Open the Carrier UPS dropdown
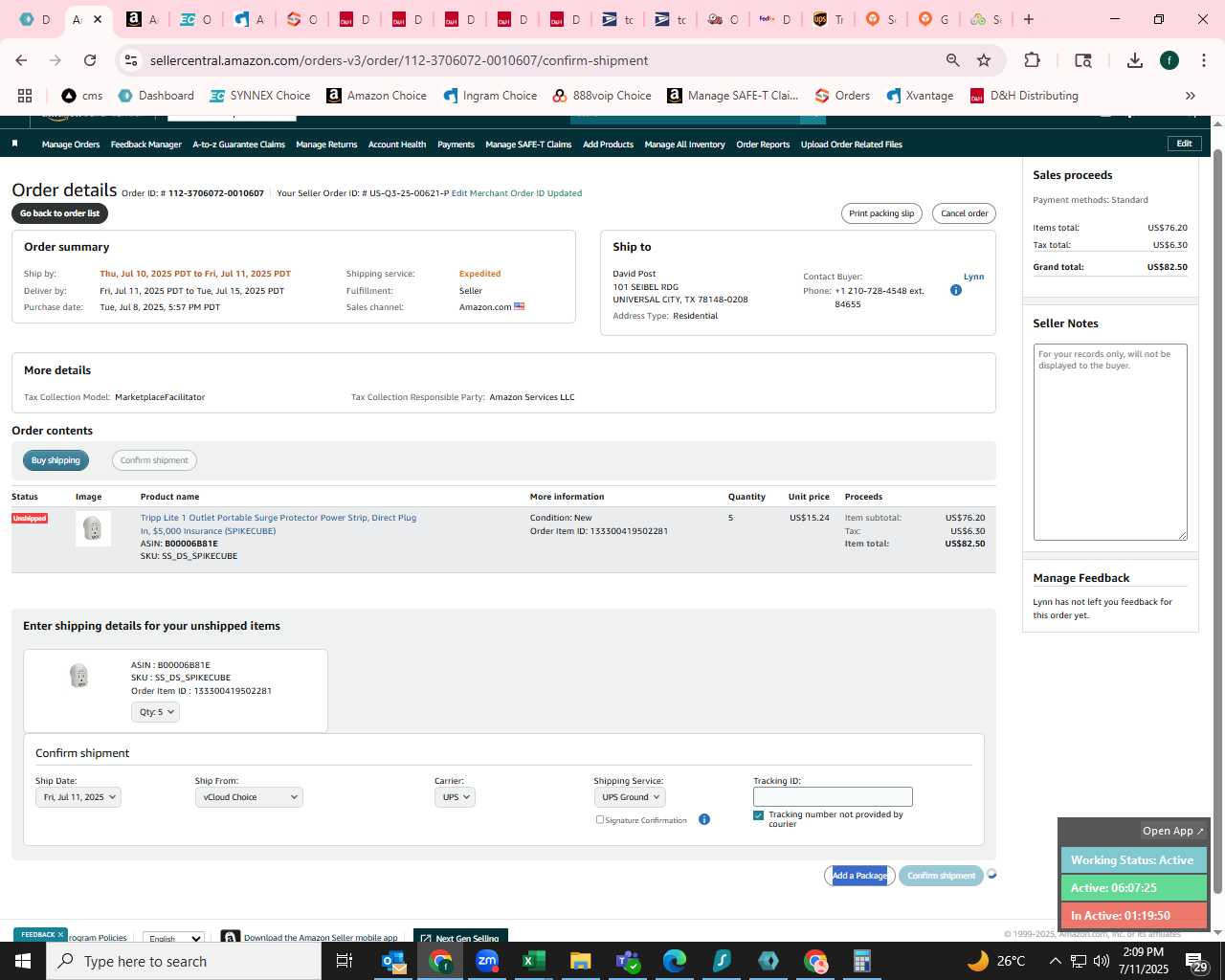Image resolution: width=1225 pixels, height=980 pixels. click(456, 797)
